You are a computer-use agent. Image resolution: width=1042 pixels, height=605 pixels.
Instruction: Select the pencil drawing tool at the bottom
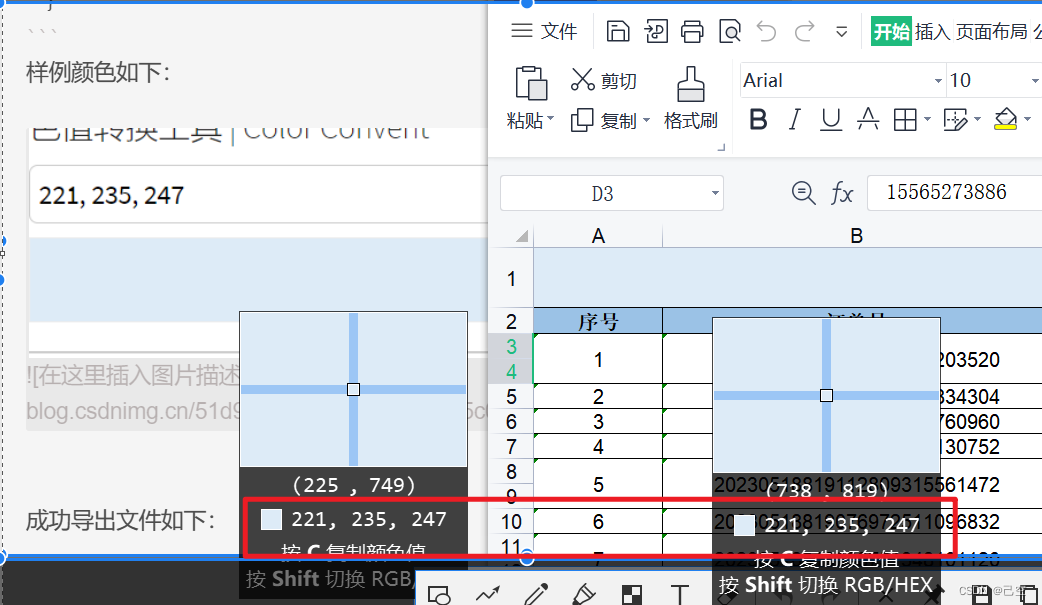(x=534, y=592)
